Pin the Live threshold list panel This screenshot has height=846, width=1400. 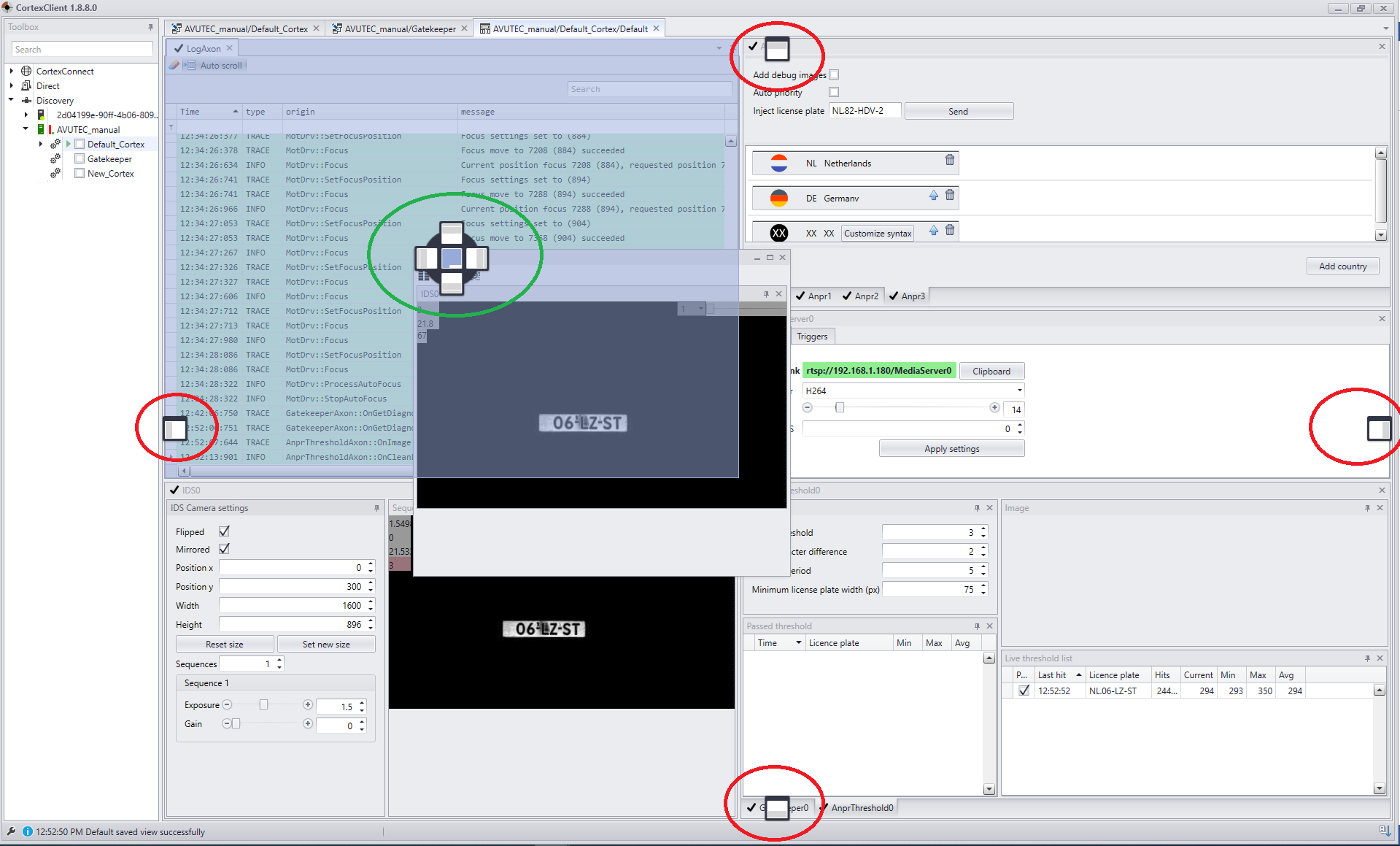(x=1367, y=658)
